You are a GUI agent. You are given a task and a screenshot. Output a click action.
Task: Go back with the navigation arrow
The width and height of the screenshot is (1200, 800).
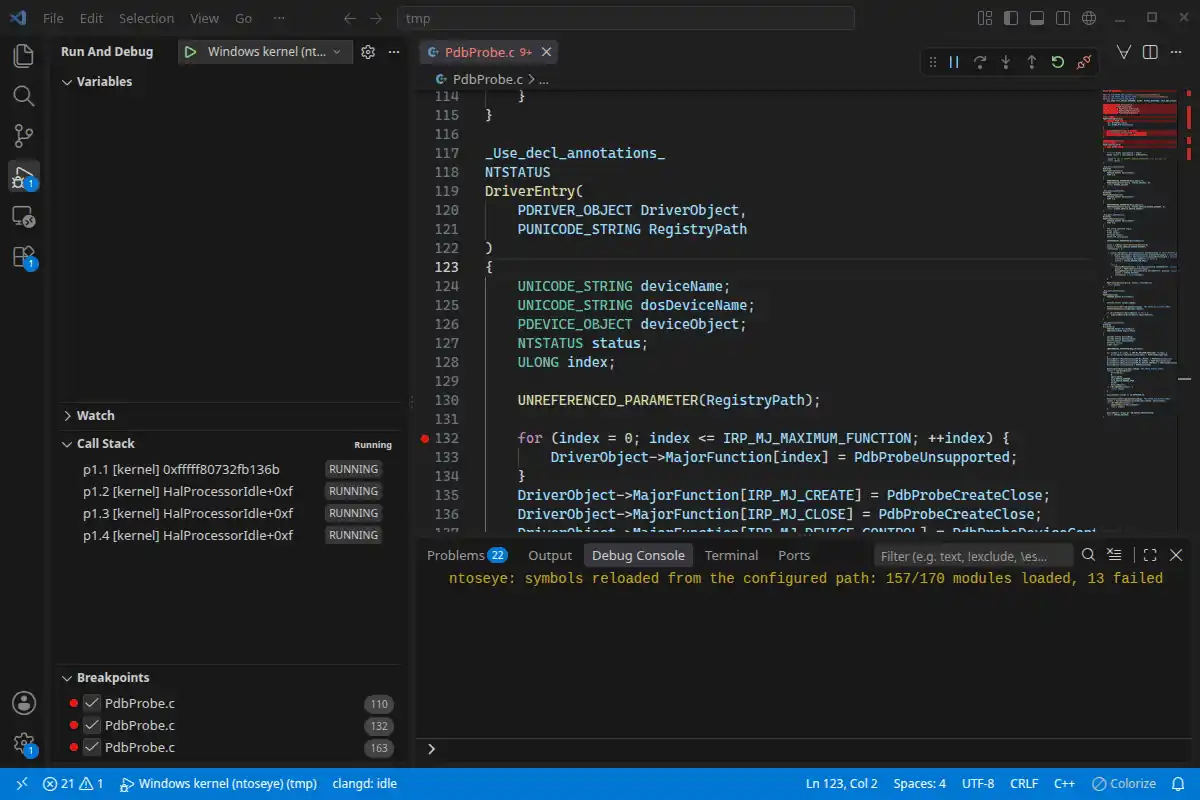point(349,18)
